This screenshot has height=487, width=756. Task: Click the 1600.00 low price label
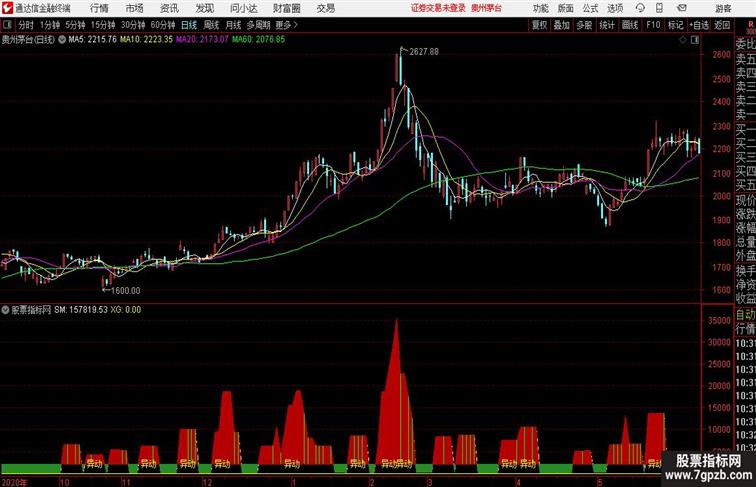pos(125,291)
